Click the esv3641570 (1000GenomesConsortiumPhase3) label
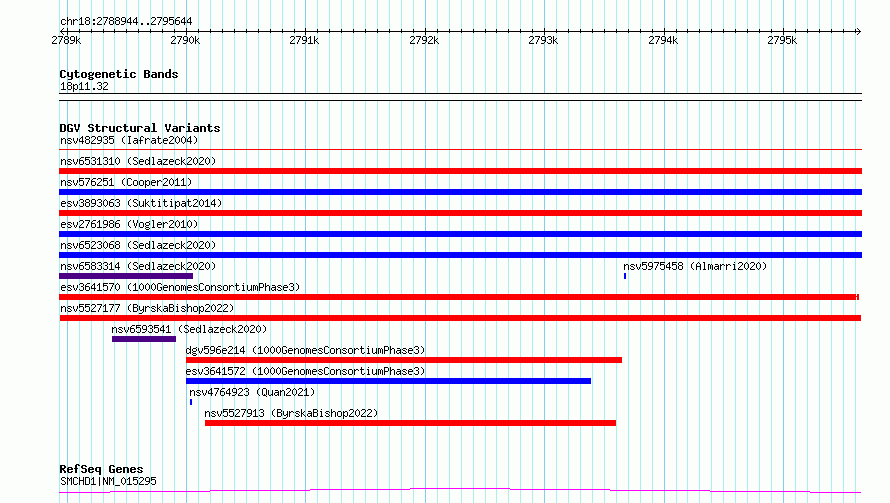This screenshot has height=503, width=890. coord(180,287)
